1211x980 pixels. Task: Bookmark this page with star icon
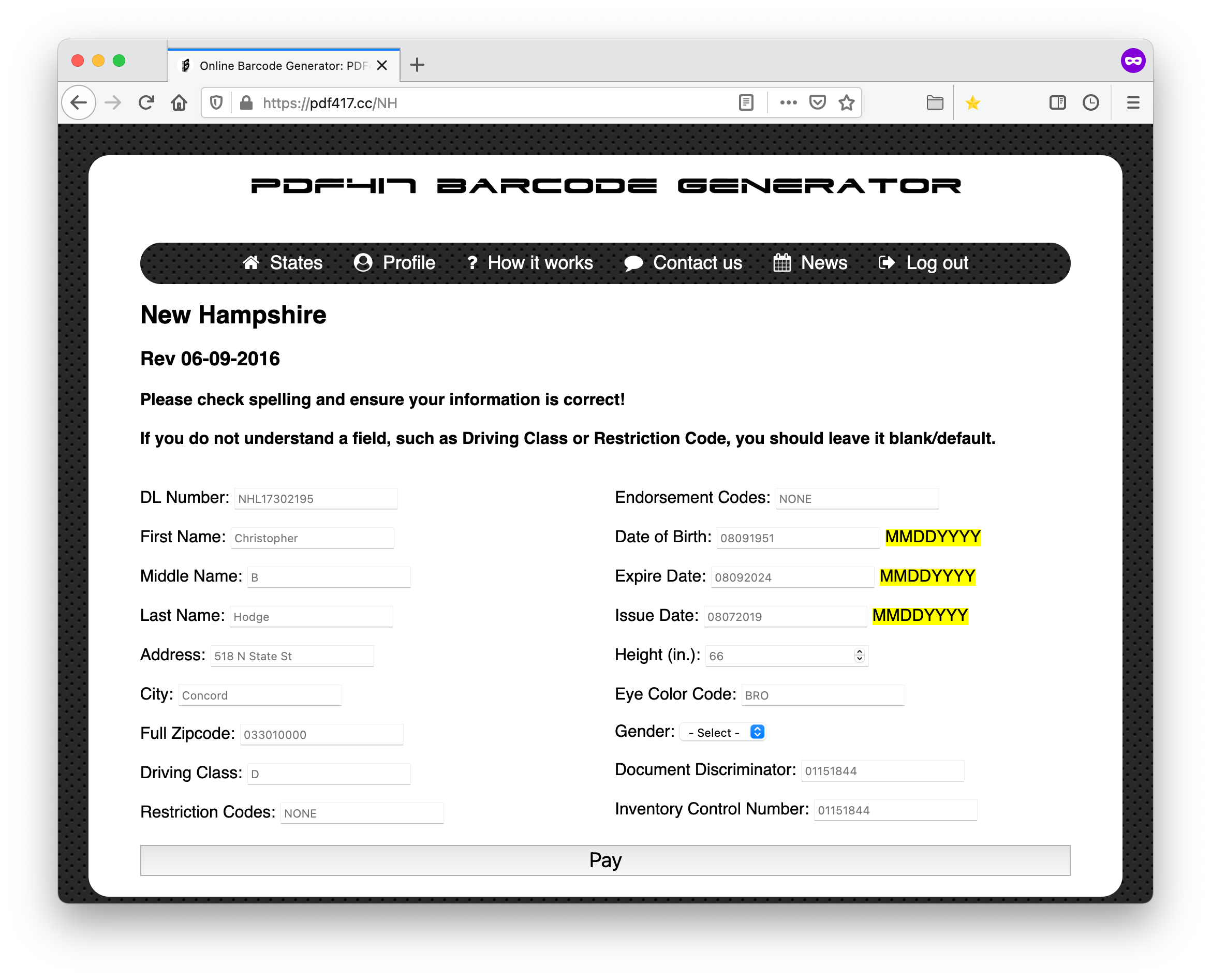tap(846, 103)
